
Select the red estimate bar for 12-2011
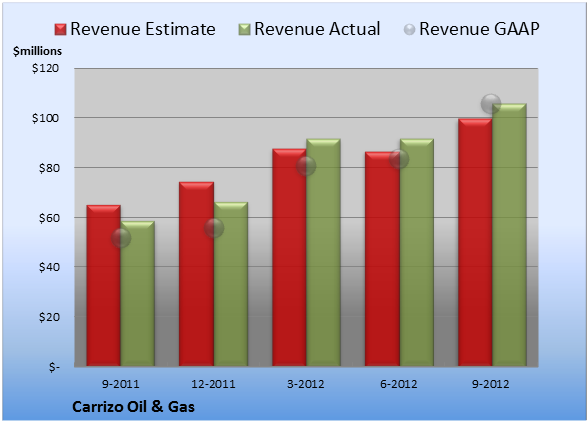[x=196, y=274]
